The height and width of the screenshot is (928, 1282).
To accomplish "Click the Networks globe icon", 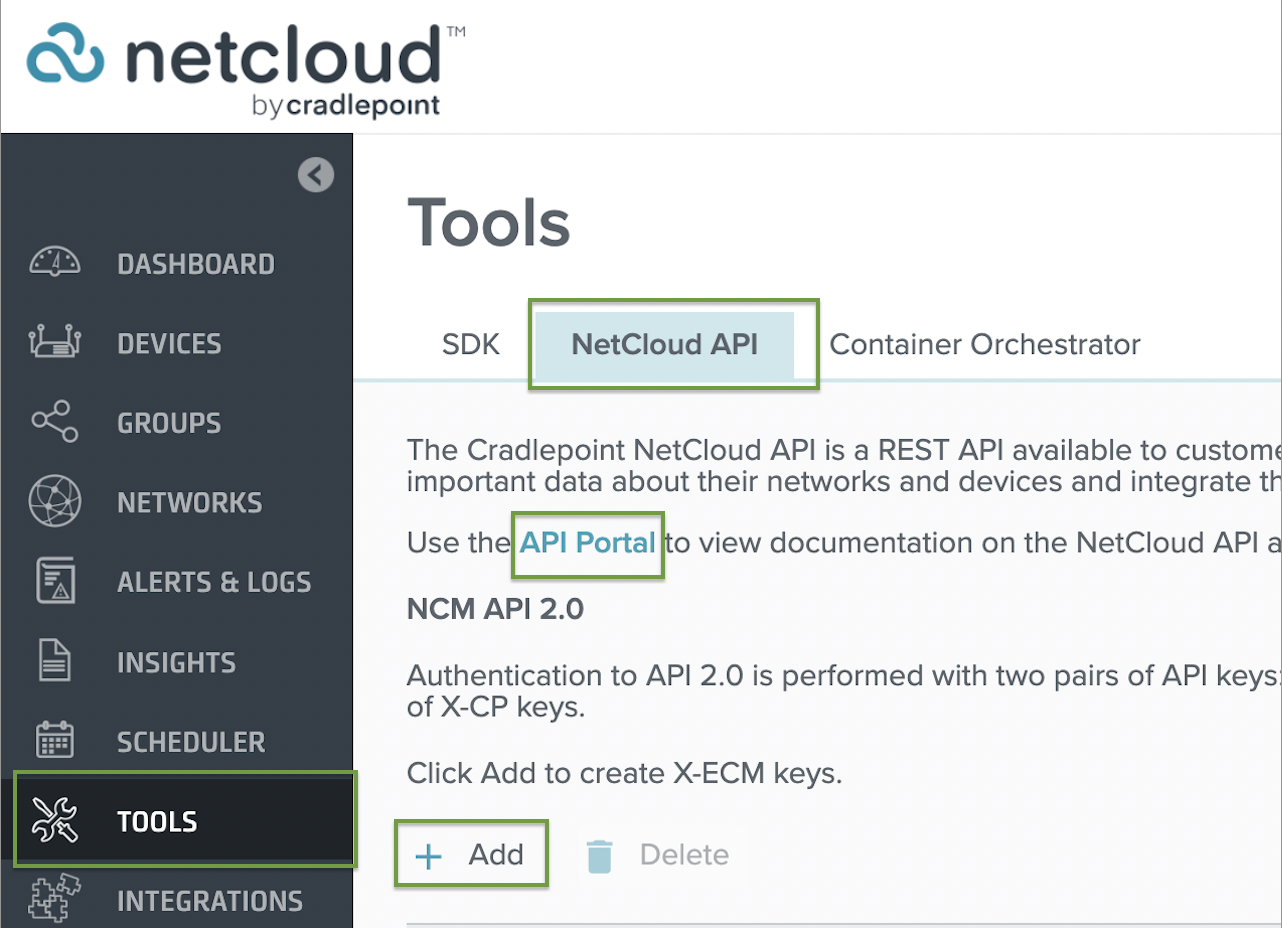I will pos(54,502).
